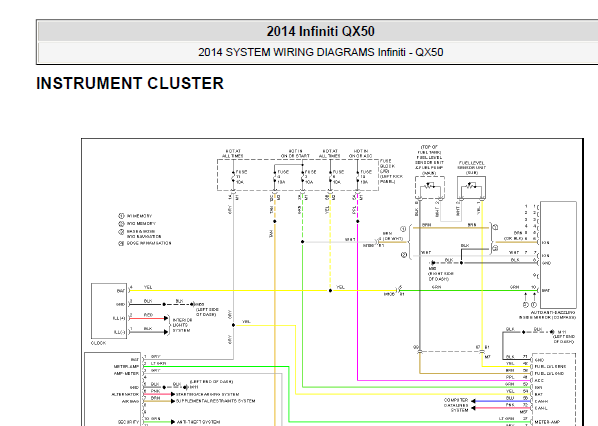The height and width of the screenshot is (426, 598).
Task: Click the Supplemental Restraints System label
Action: click(x=215, y=401)
